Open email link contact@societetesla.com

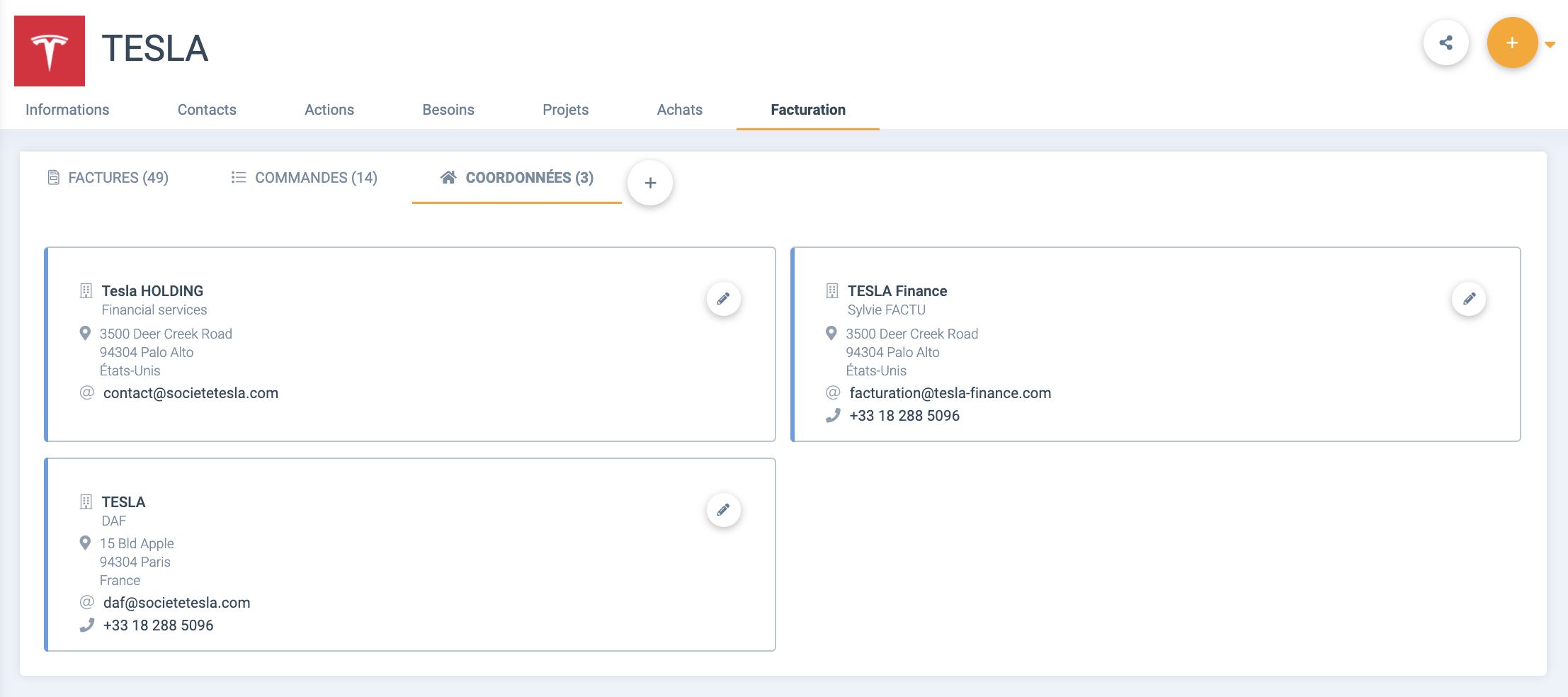[191, 393]
